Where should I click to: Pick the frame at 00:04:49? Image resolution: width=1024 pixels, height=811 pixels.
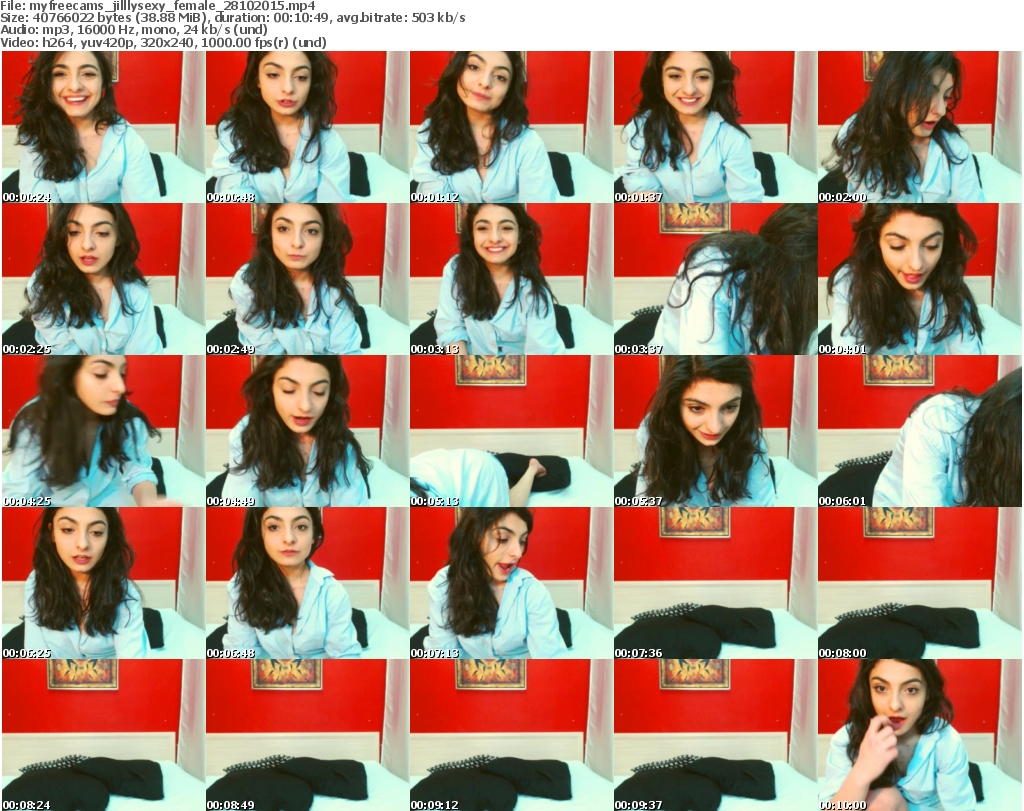[308, 431]
